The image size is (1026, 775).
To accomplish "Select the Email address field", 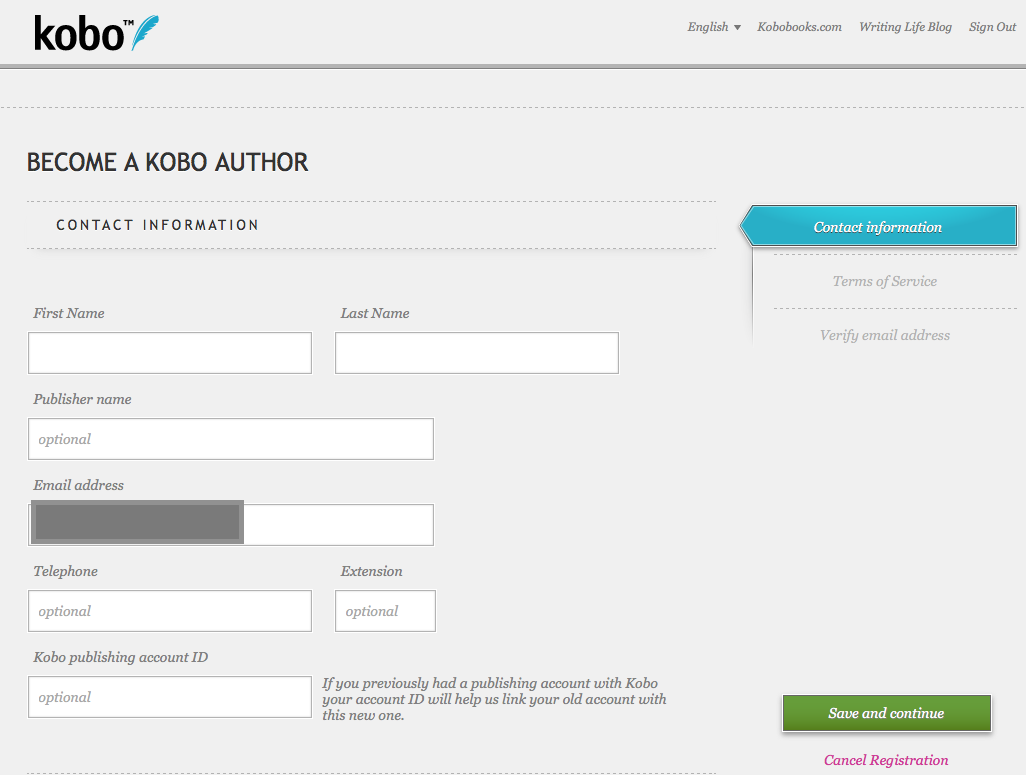I will [x=231, y=525].
